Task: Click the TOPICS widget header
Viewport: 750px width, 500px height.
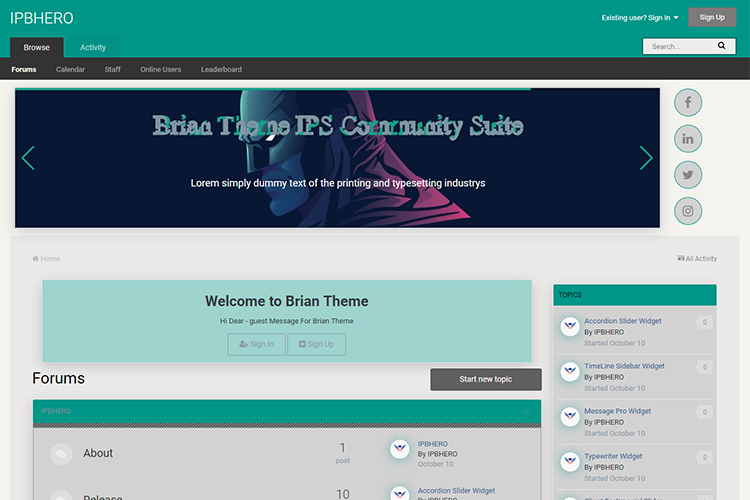Action: (x=635, y=295)
